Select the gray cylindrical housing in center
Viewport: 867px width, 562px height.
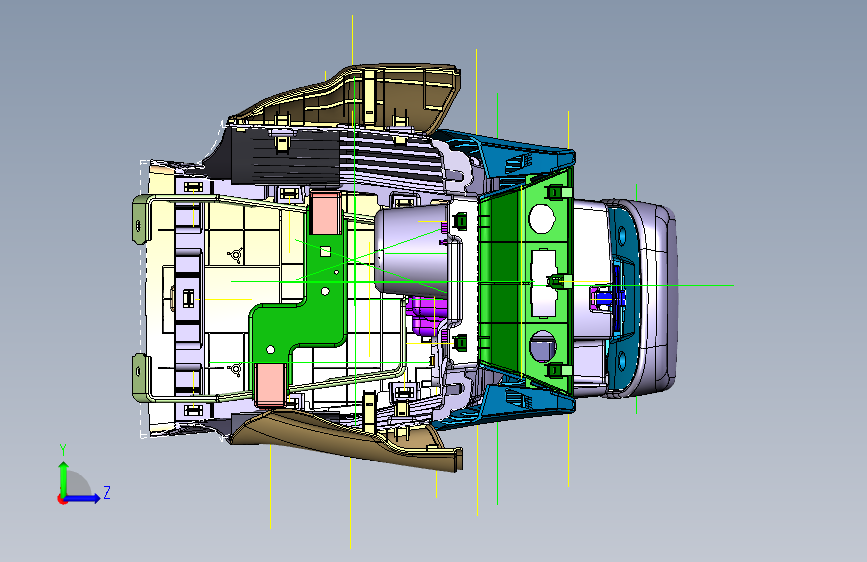pos(411,251)
